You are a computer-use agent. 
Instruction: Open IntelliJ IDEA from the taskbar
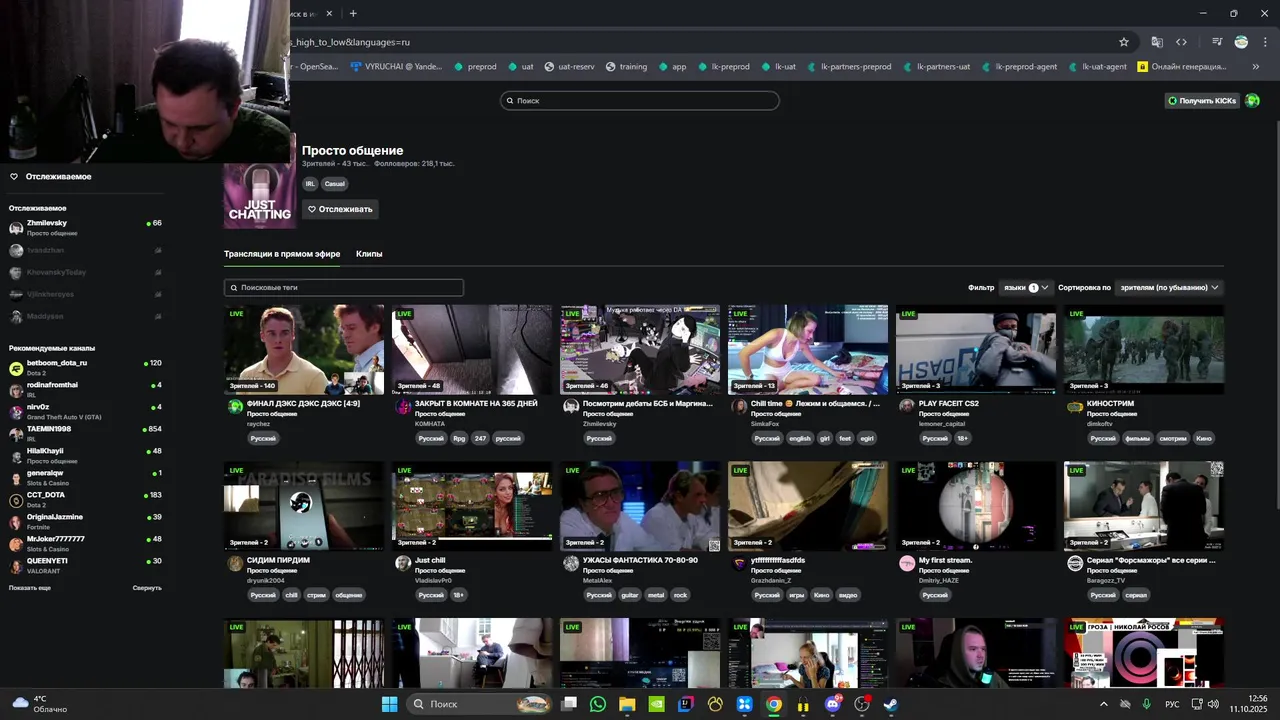[x=686, y=704]
